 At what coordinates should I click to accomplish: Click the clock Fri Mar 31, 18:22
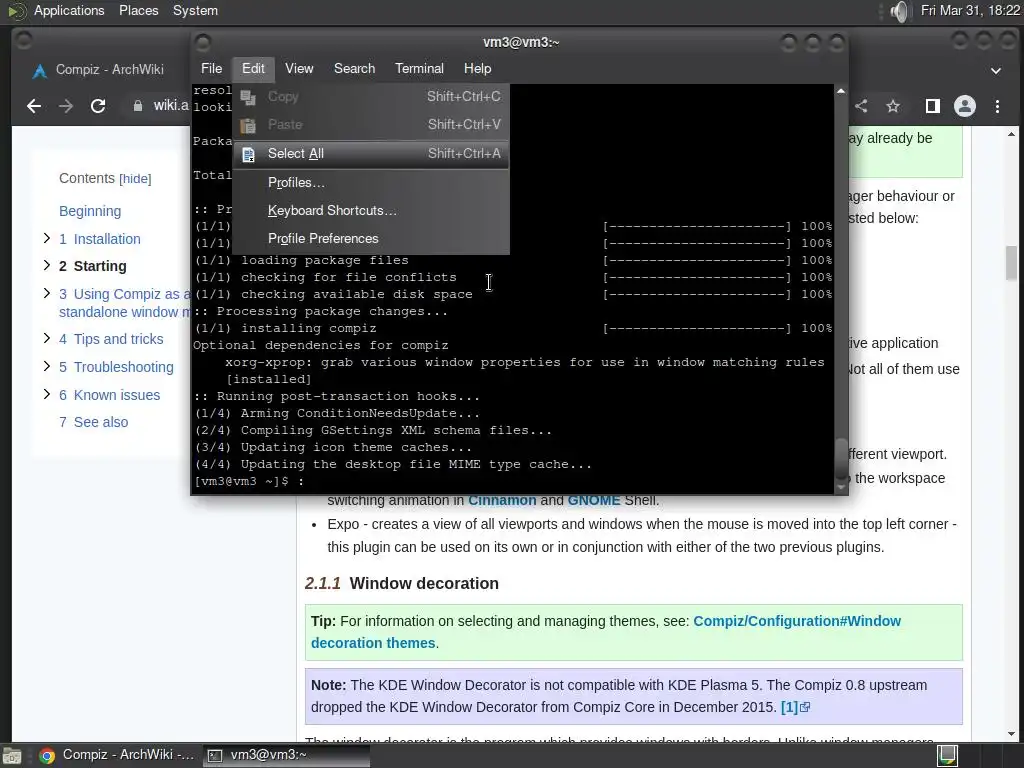(970, 10)
